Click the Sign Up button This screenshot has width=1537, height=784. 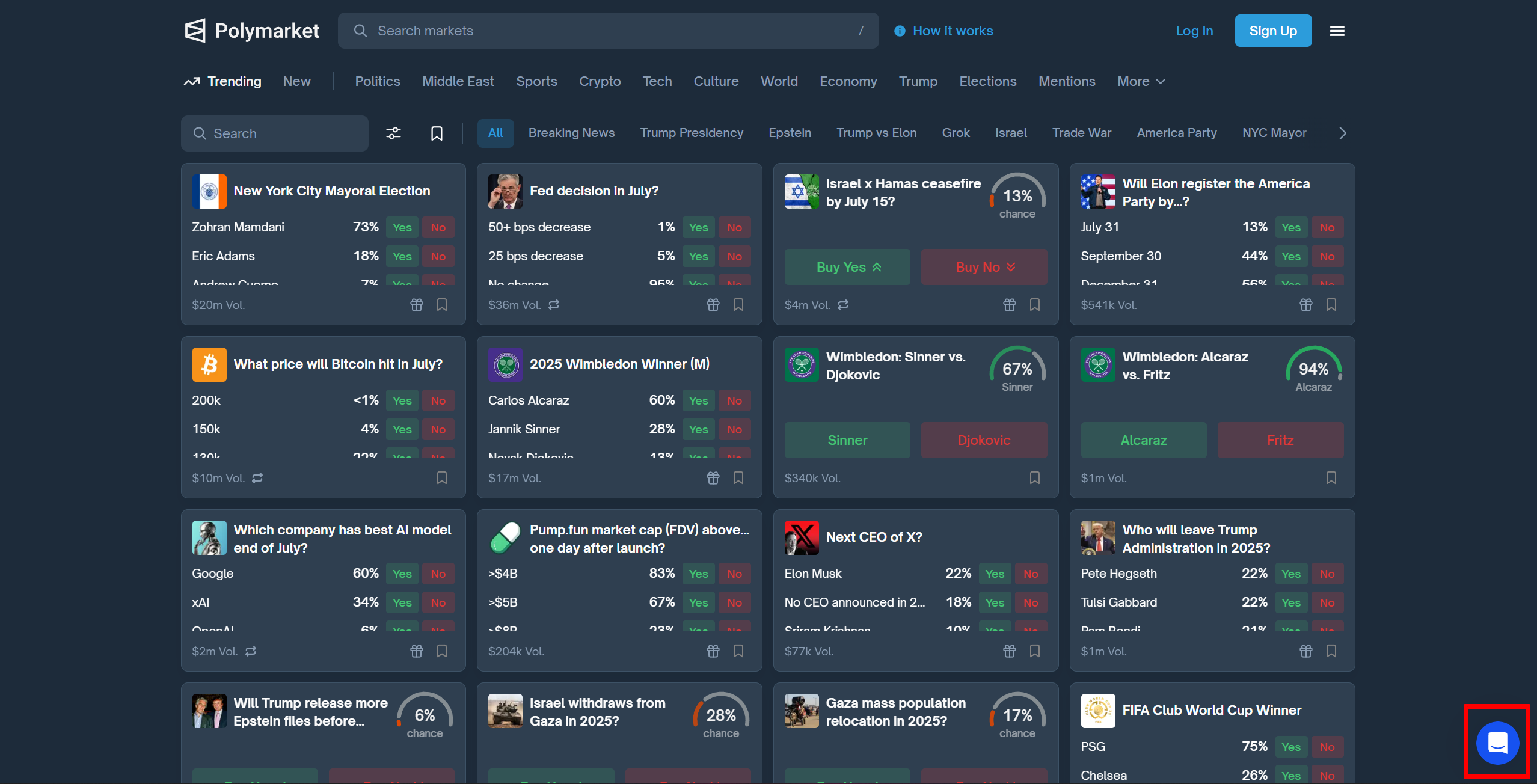(1272, 31)
